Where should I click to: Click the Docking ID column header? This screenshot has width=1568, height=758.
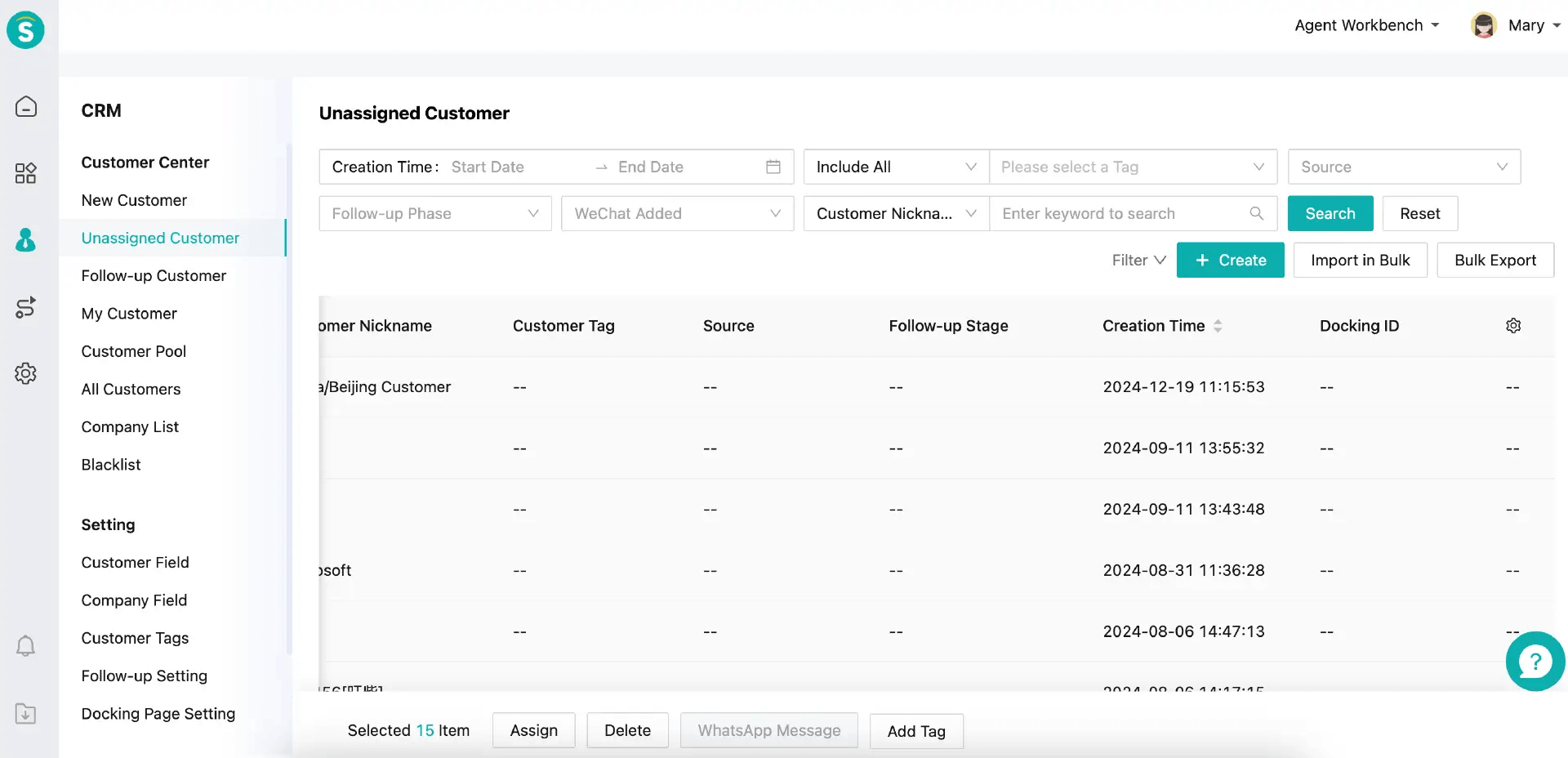point(1359,326)
